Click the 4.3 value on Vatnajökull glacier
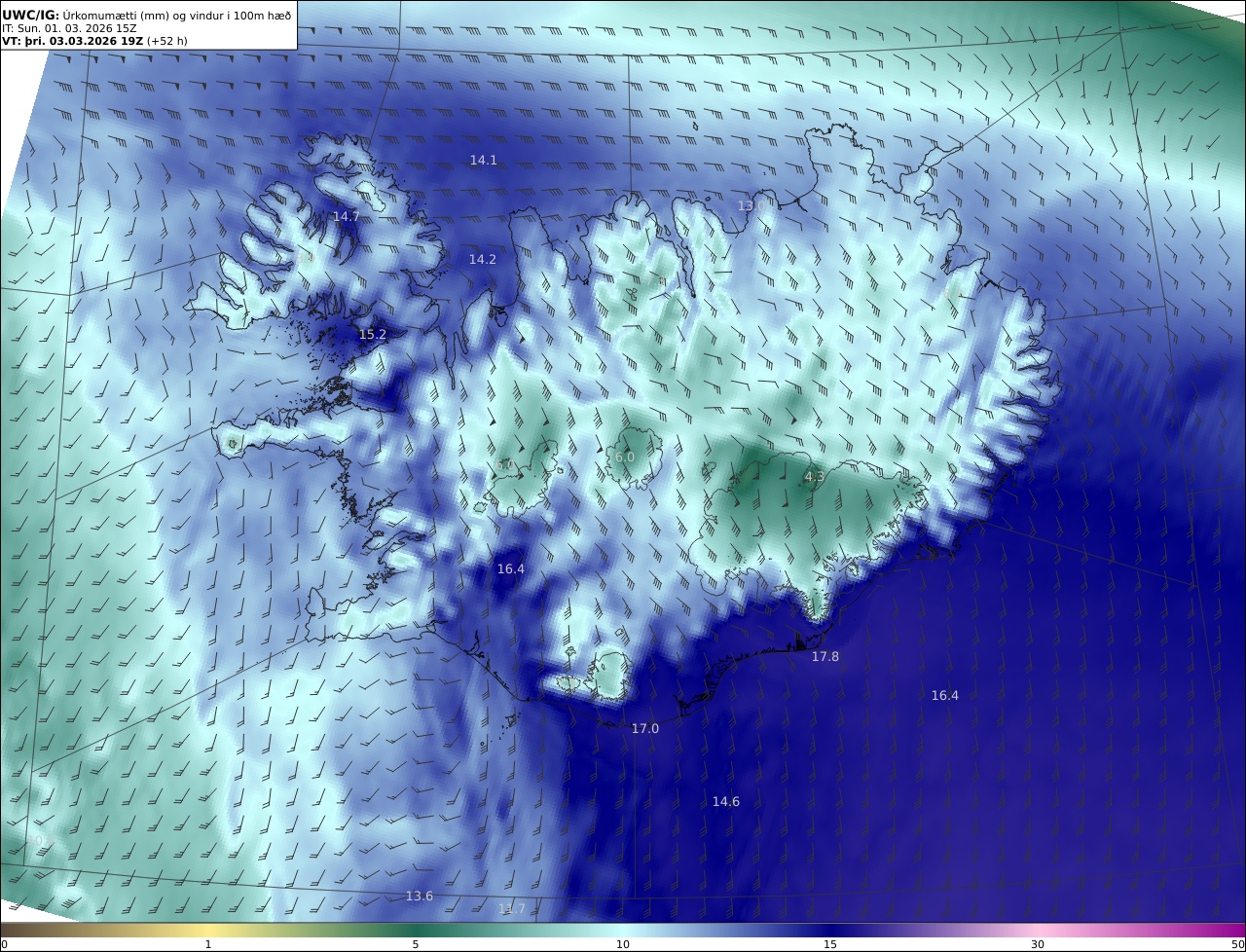This screenshot has width=1246, height=952. [815, 476]
